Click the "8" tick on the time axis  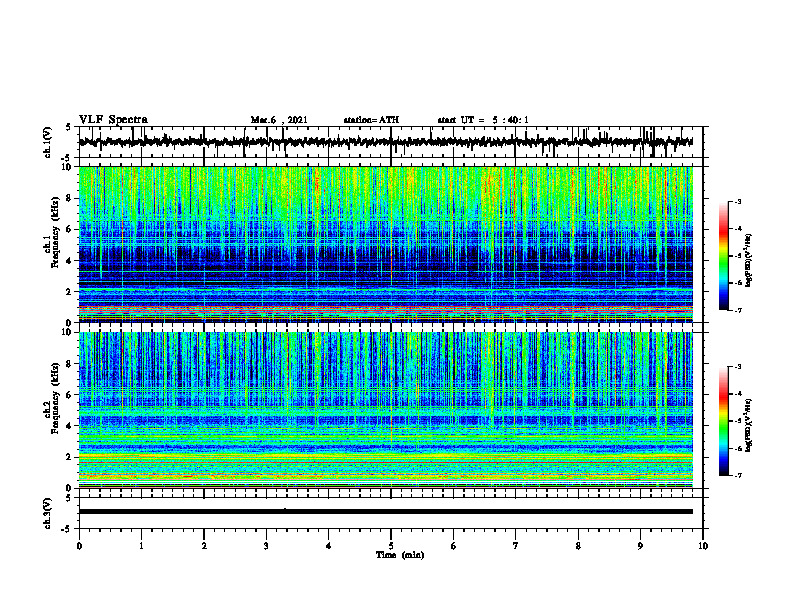coord(578,546)
